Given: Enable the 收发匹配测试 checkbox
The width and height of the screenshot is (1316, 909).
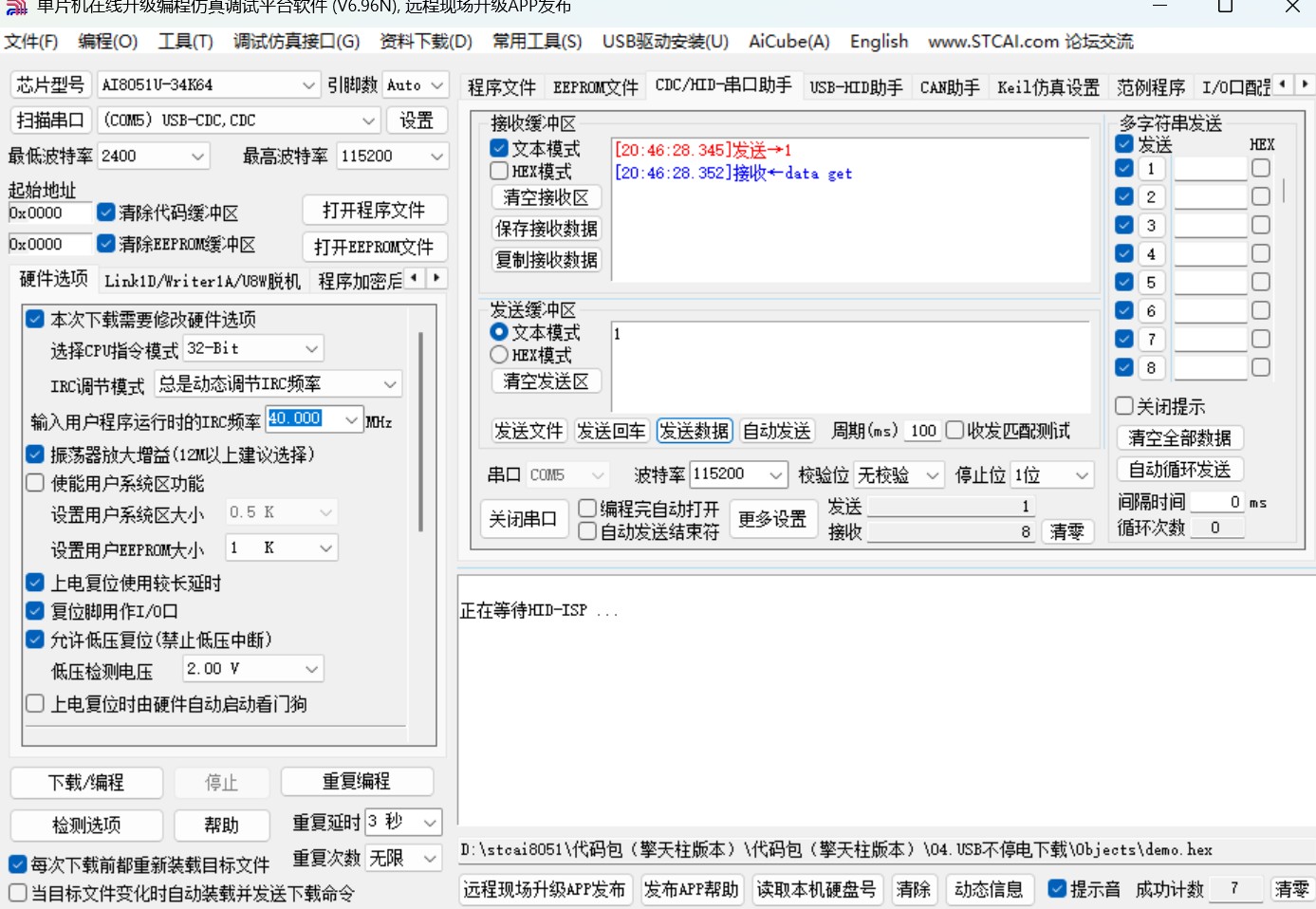Looking at the screenshot, I should pyautogui.click(x=955, y=430).
